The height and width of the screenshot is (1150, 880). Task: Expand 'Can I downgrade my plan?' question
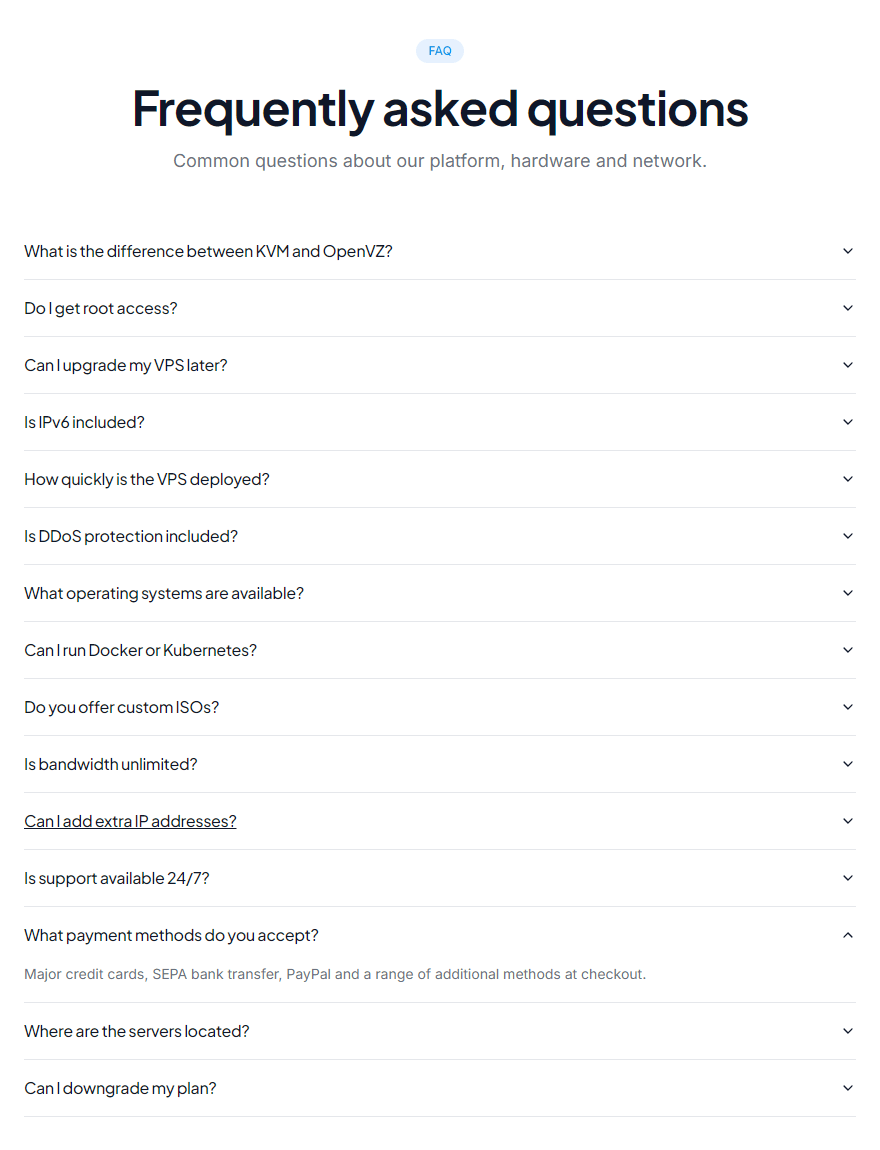[x=439, y=1088]
